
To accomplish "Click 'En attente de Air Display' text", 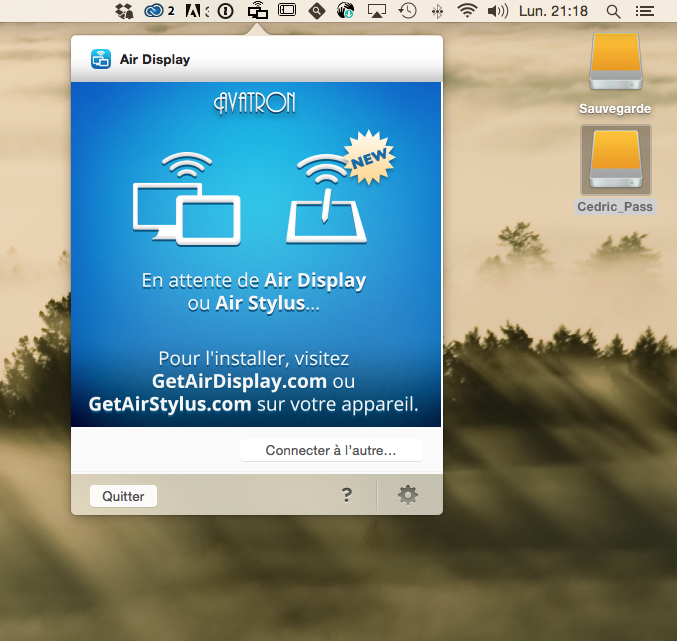I will coord(254,280).
